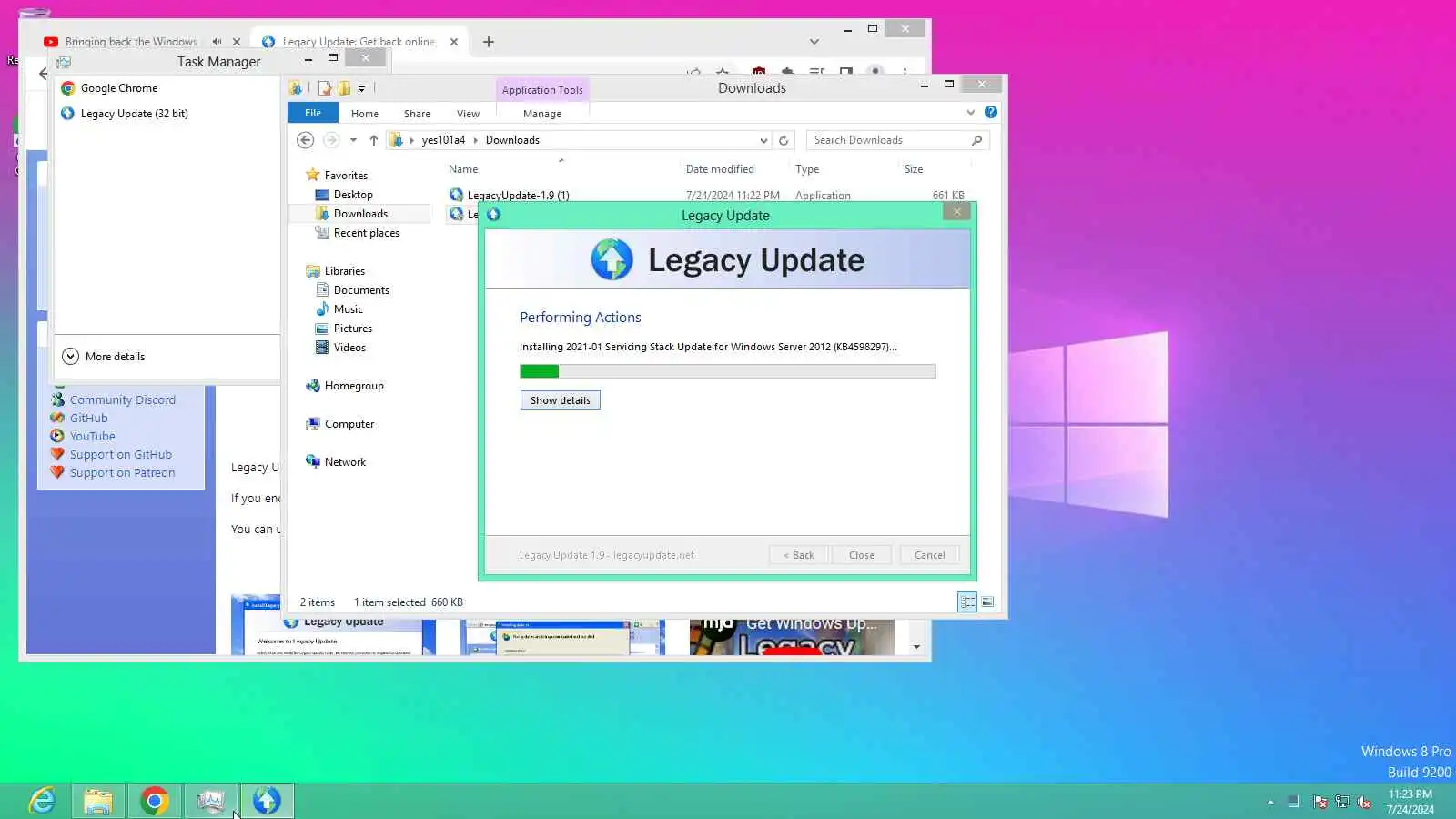Click the Cancel button in Legacy Update

[x=929, y=555]
